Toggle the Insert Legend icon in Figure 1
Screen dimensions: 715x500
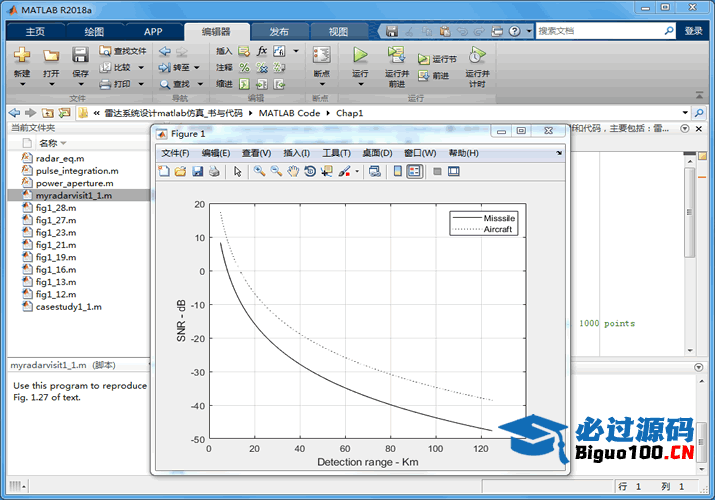coord(414,171)
